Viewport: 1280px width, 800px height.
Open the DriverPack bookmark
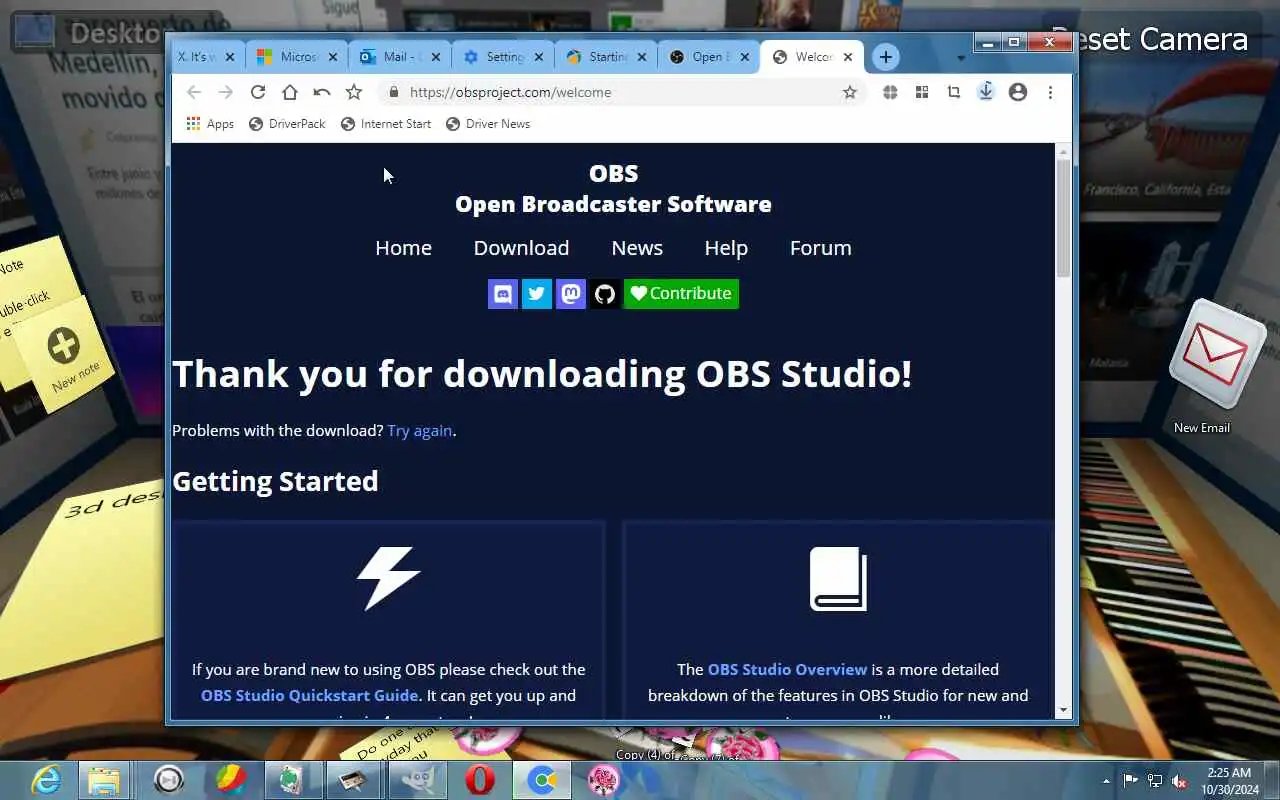[x=287, y=124]
